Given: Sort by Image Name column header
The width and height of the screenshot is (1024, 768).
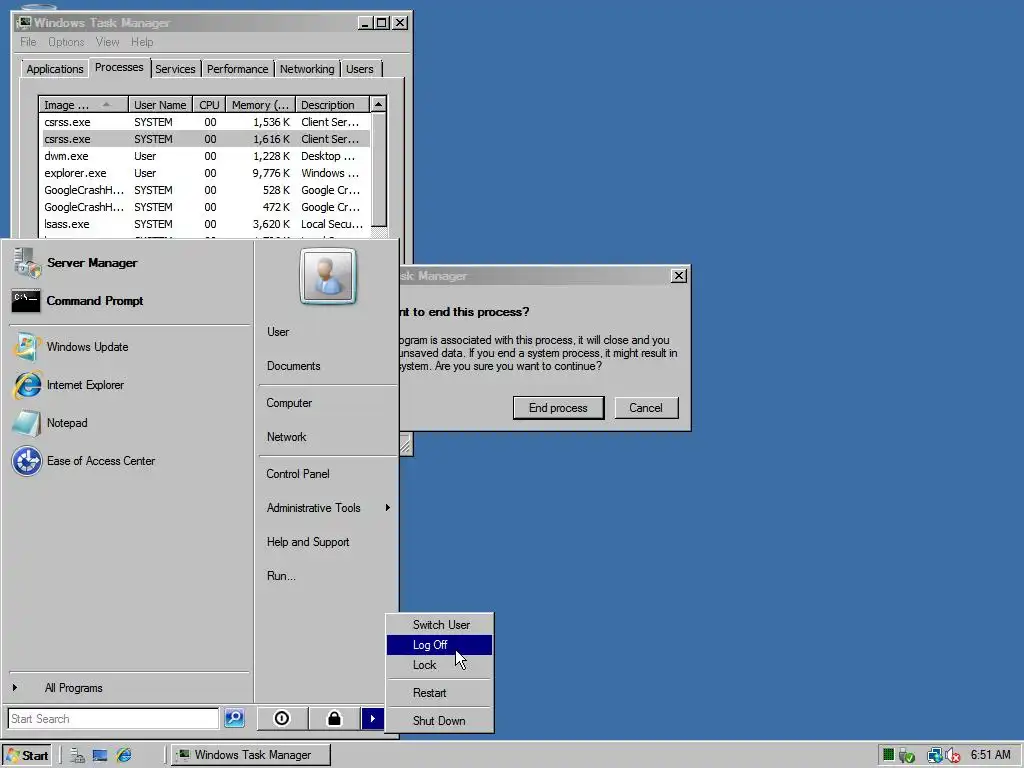Looking at the screenshot, I should [x=83, y=104].
